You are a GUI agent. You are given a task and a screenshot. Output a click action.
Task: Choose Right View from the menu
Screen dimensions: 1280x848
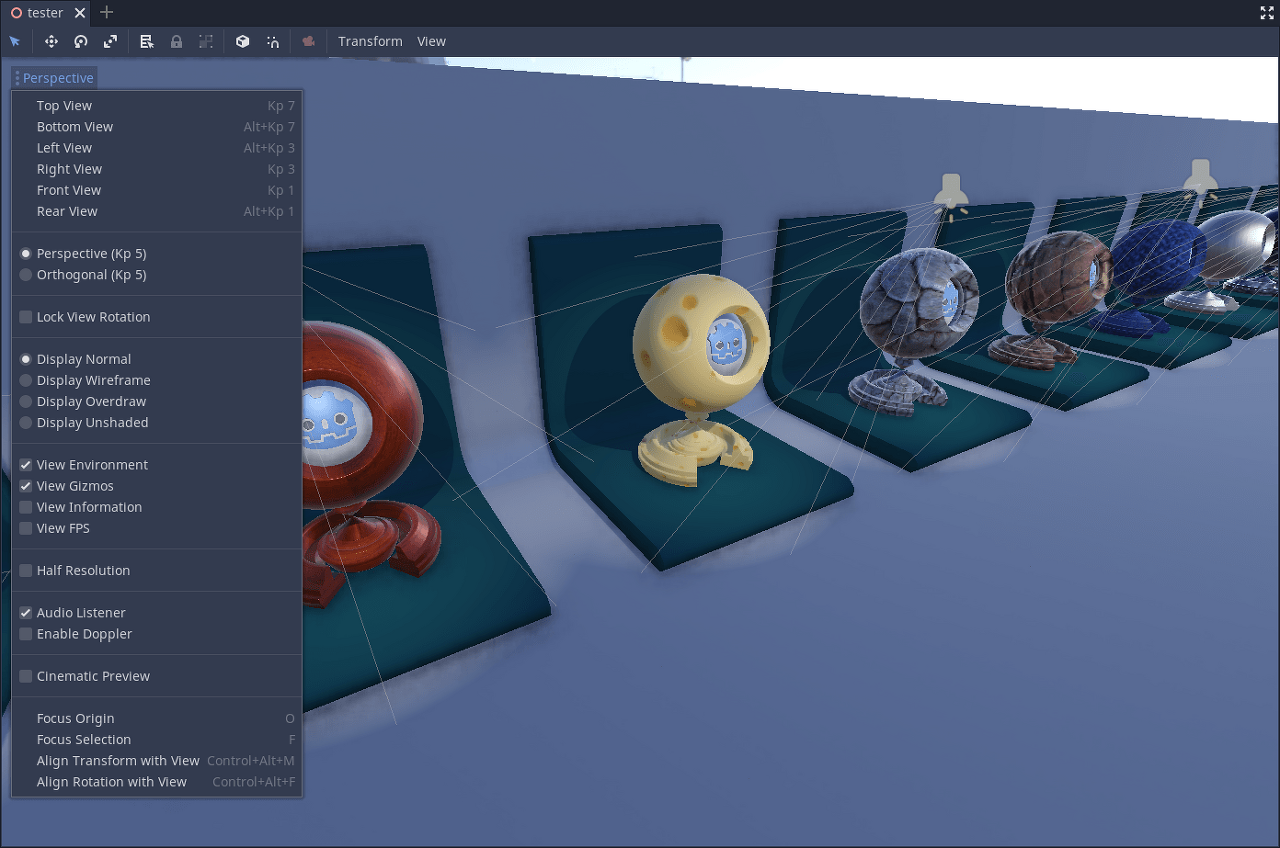pyautogui.click(x=157, y=169)
